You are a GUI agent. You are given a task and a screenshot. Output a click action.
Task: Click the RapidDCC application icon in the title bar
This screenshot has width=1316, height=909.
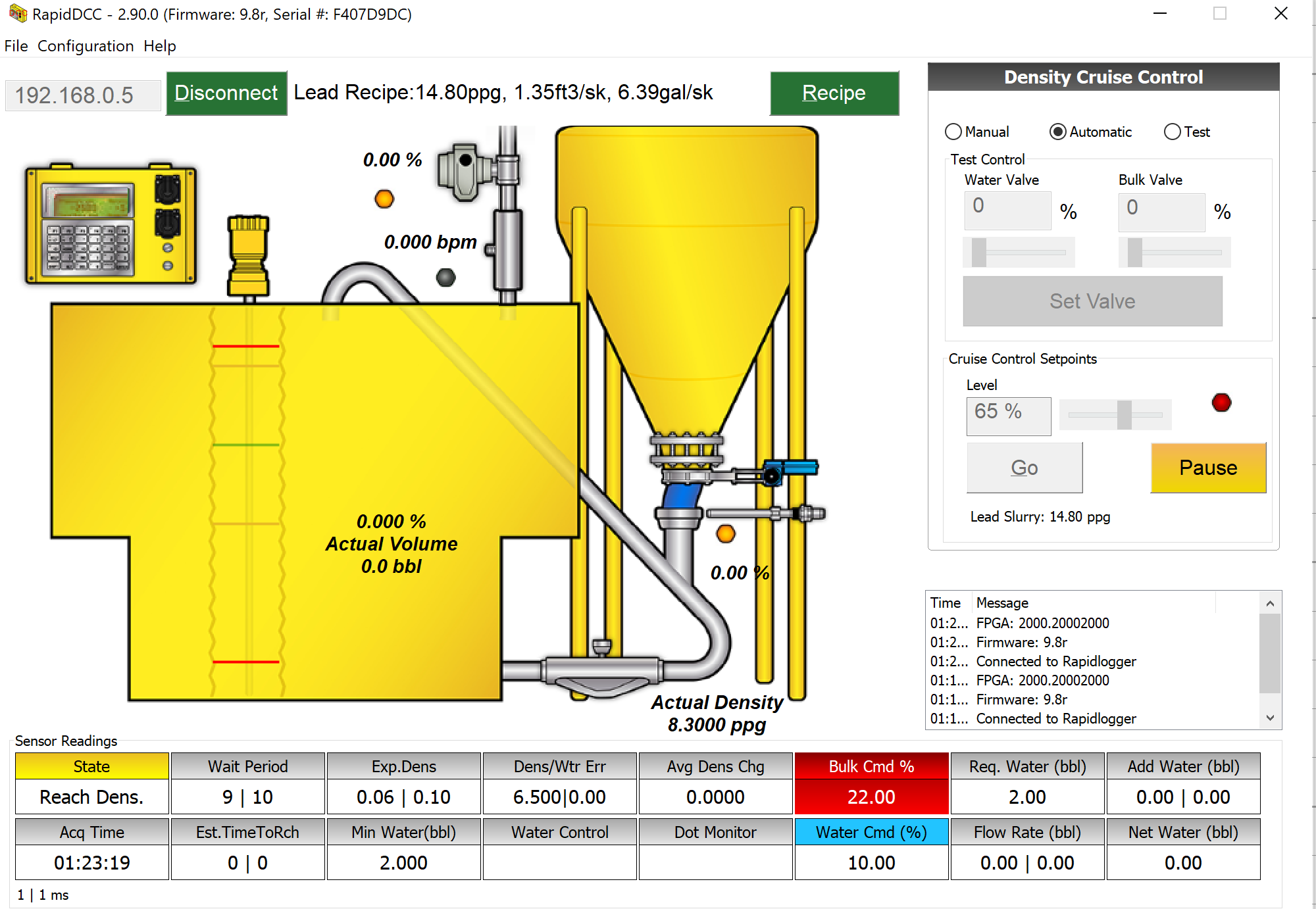click(18, 13)
